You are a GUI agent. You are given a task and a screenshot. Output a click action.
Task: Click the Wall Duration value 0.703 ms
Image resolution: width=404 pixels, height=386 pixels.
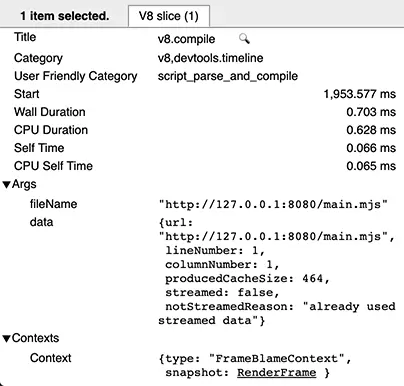pyautogui.click(x=371, y=112)
